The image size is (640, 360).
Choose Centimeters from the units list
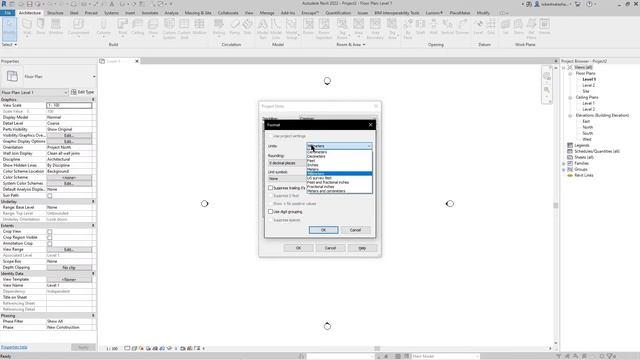tap(339, 152)
